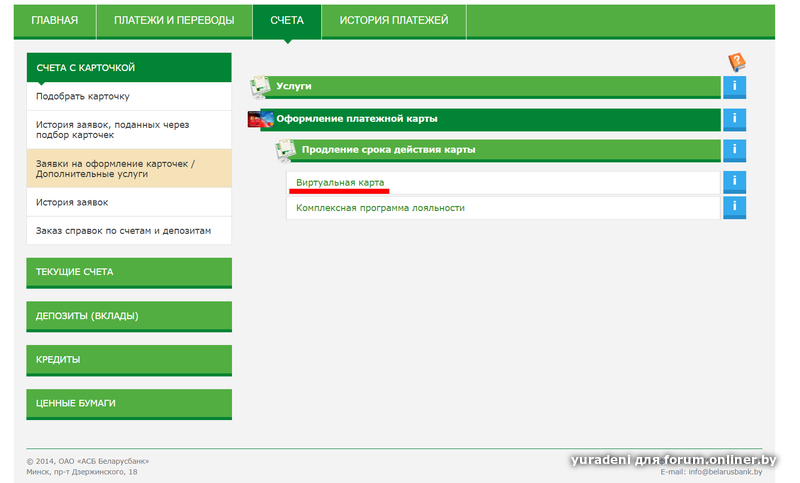The width and height of the screenshot is (800, 483).
Task: Click the © 2014, ОАО «АСБ Беларусбанк» text
Action: click(88, 461)
